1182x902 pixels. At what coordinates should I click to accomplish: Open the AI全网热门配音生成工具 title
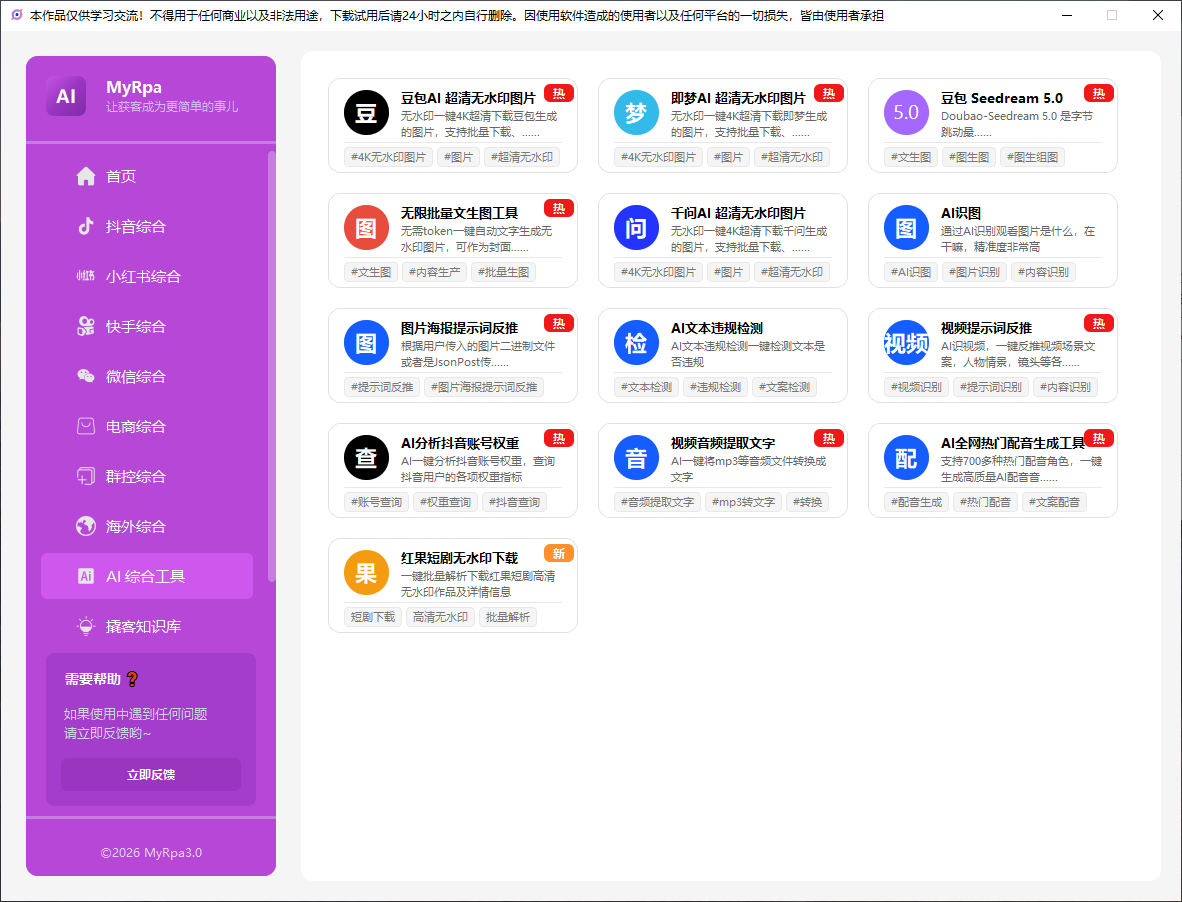pos(1012,443)
